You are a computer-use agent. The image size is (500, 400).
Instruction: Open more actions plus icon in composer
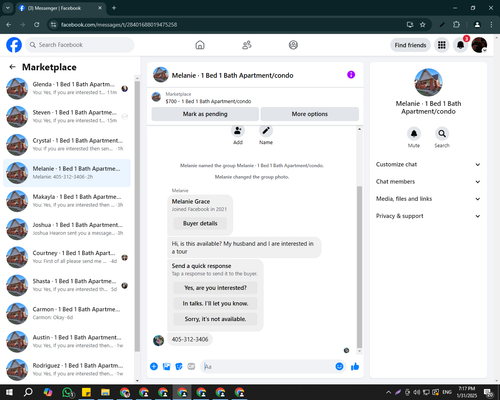(154, 367)
